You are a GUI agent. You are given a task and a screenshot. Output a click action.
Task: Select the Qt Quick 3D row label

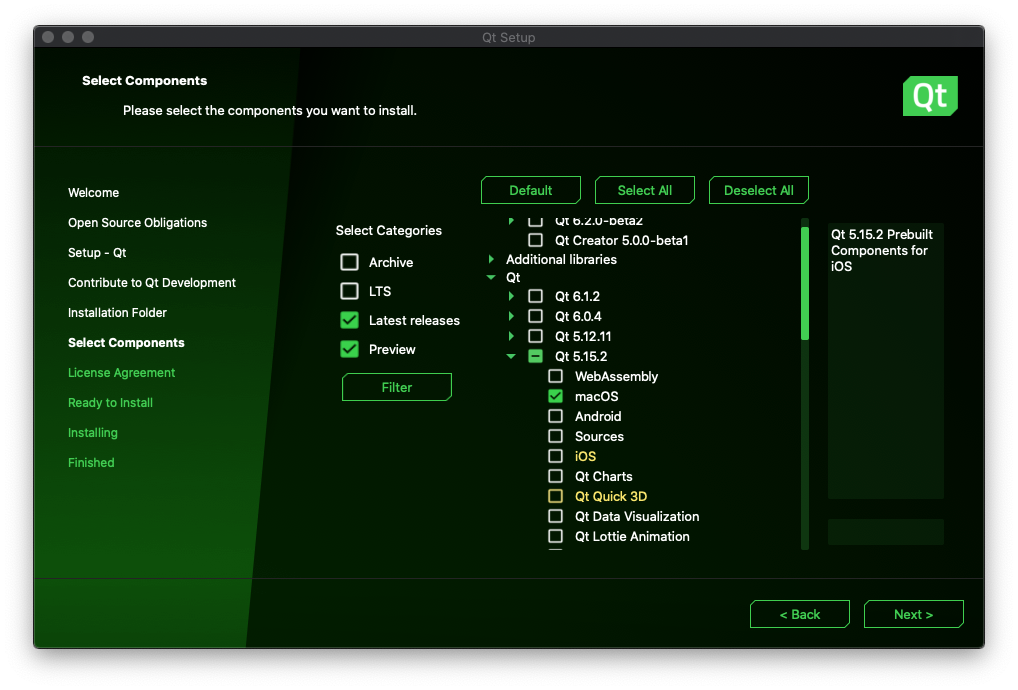click(611, 497)
